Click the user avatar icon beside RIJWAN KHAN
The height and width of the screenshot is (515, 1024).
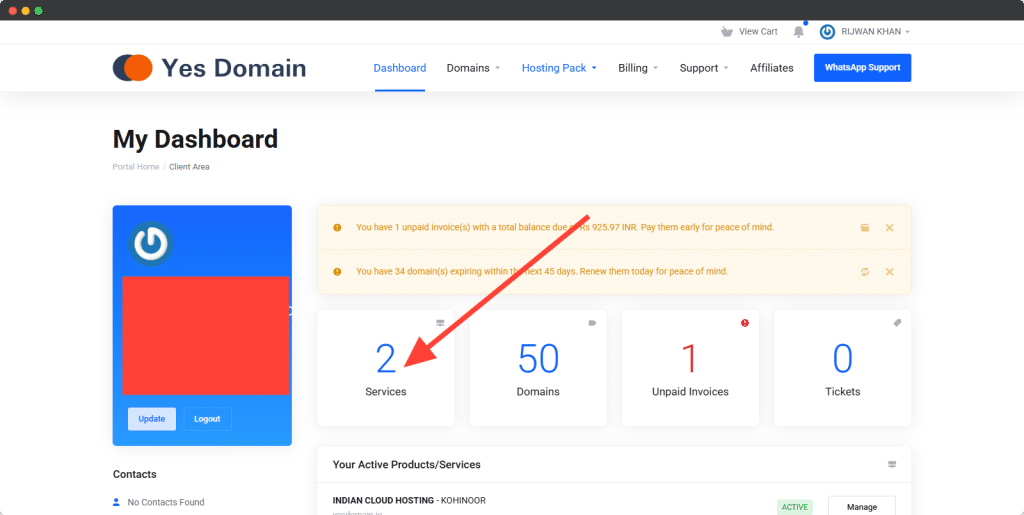coord(827,31)
